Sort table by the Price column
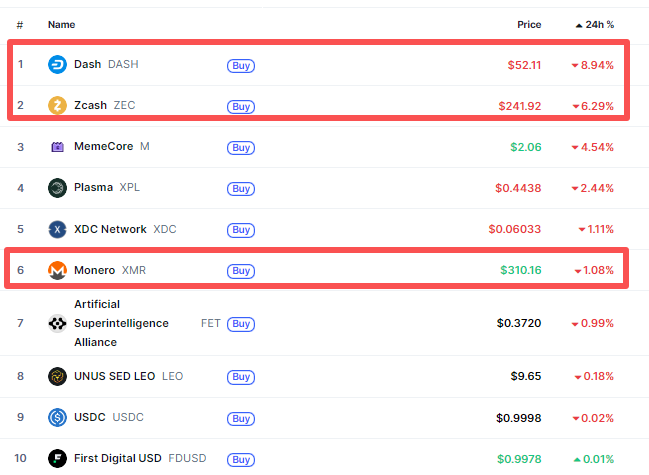 [529, 24]
